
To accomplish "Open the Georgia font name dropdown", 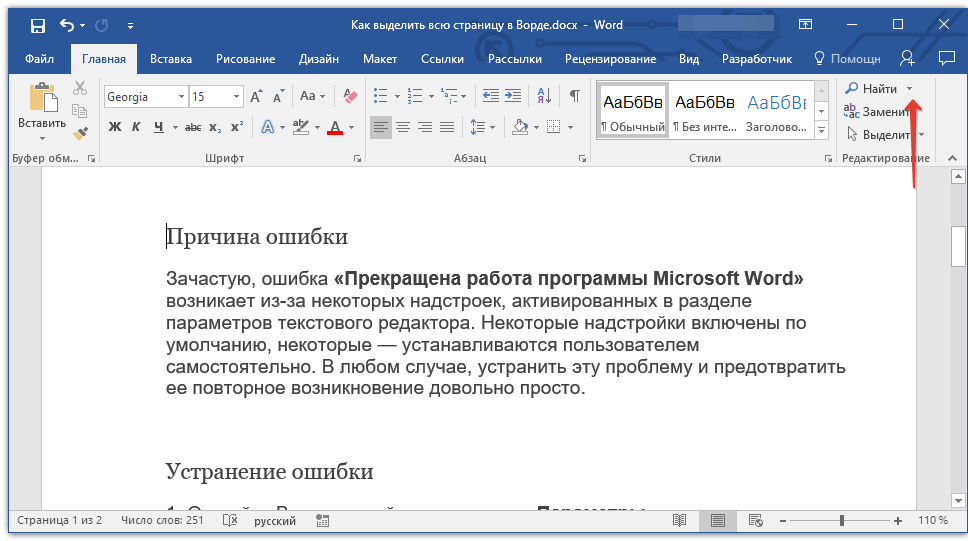I will pyautogui.click(x=181, y=97).
